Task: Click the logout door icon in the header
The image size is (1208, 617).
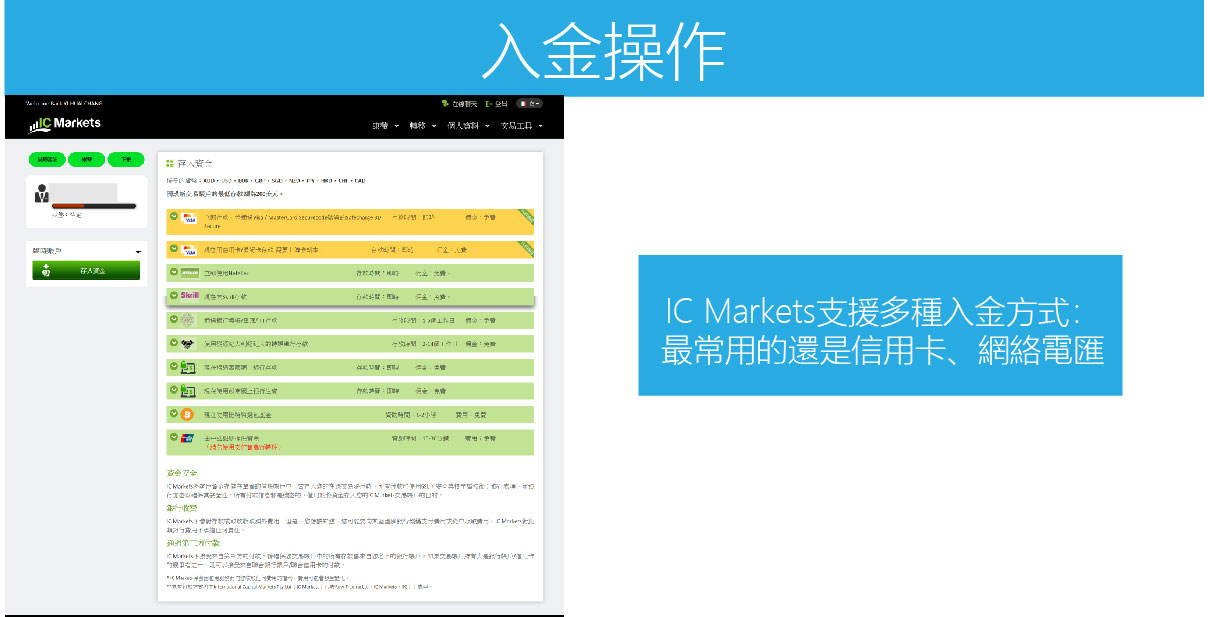Action: 488,104
